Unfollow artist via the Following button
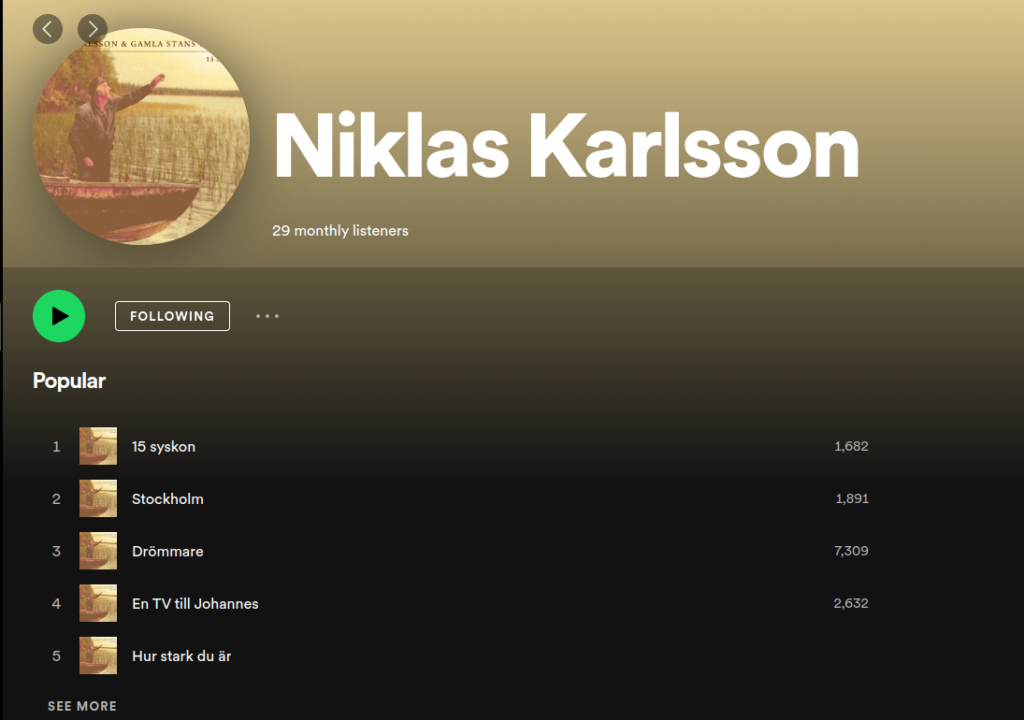This screenshot has height=720, width=1024. coord(172,316)
